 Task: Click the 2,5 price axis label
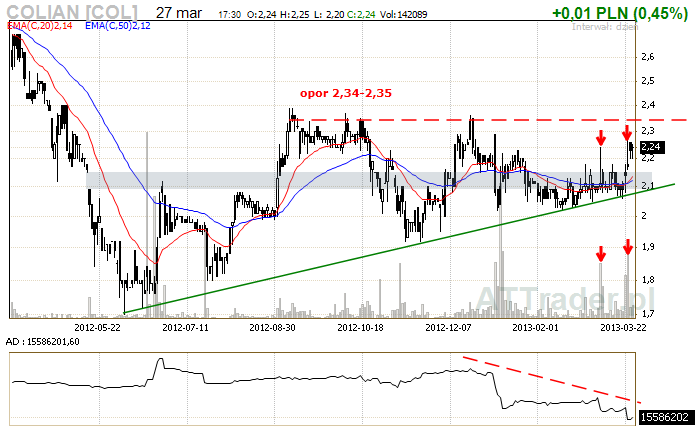(x=648, y=81)
